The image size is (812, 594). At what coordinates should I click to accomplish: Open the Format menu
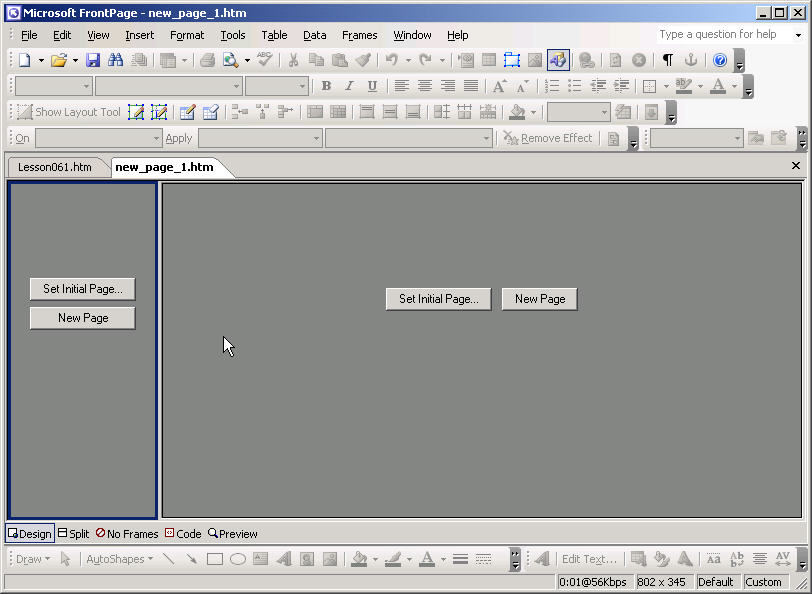click(187, 35)
